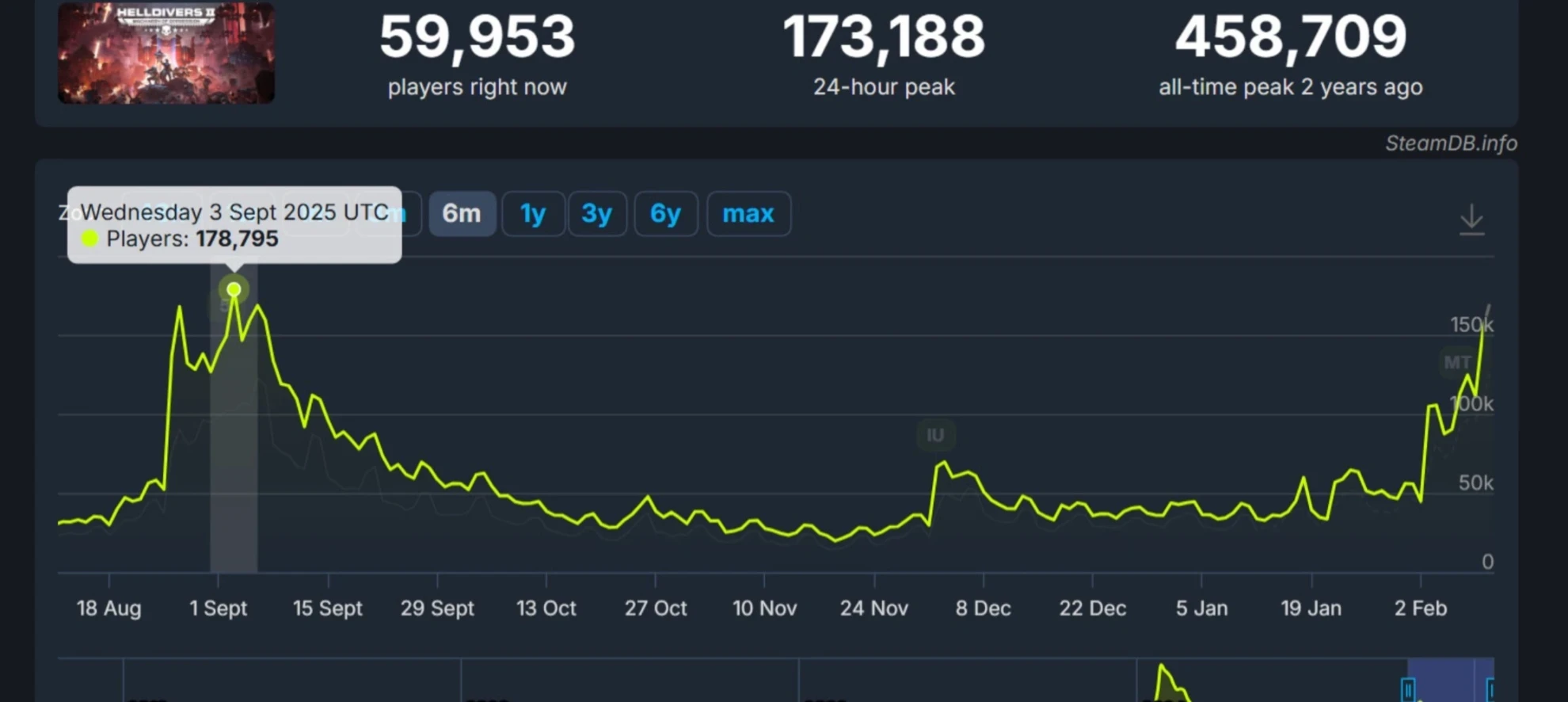Grab the navigator's right range handle

(1490, 689)
